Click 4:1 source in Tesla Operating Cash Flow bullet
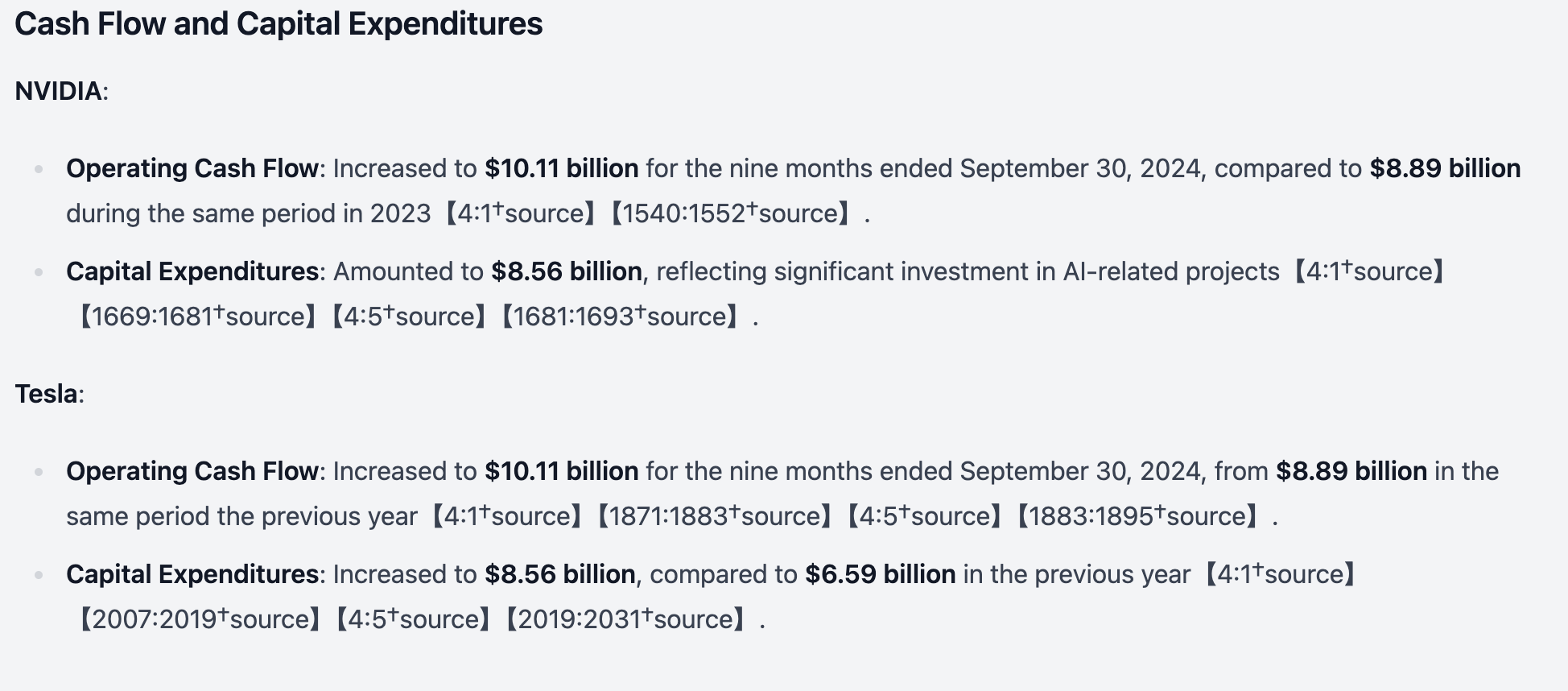 (x=507, y=516)
